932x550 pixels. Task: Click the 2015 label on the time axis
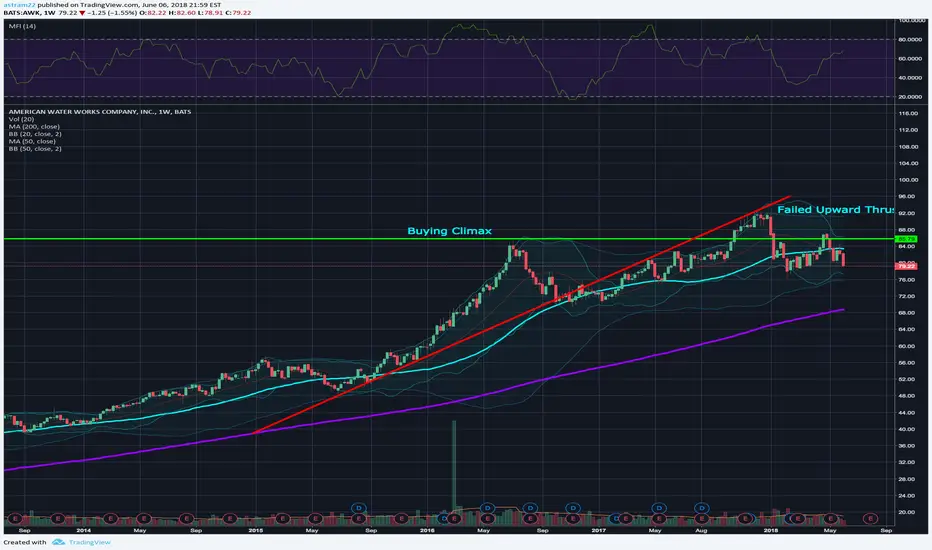pos(256,530)
